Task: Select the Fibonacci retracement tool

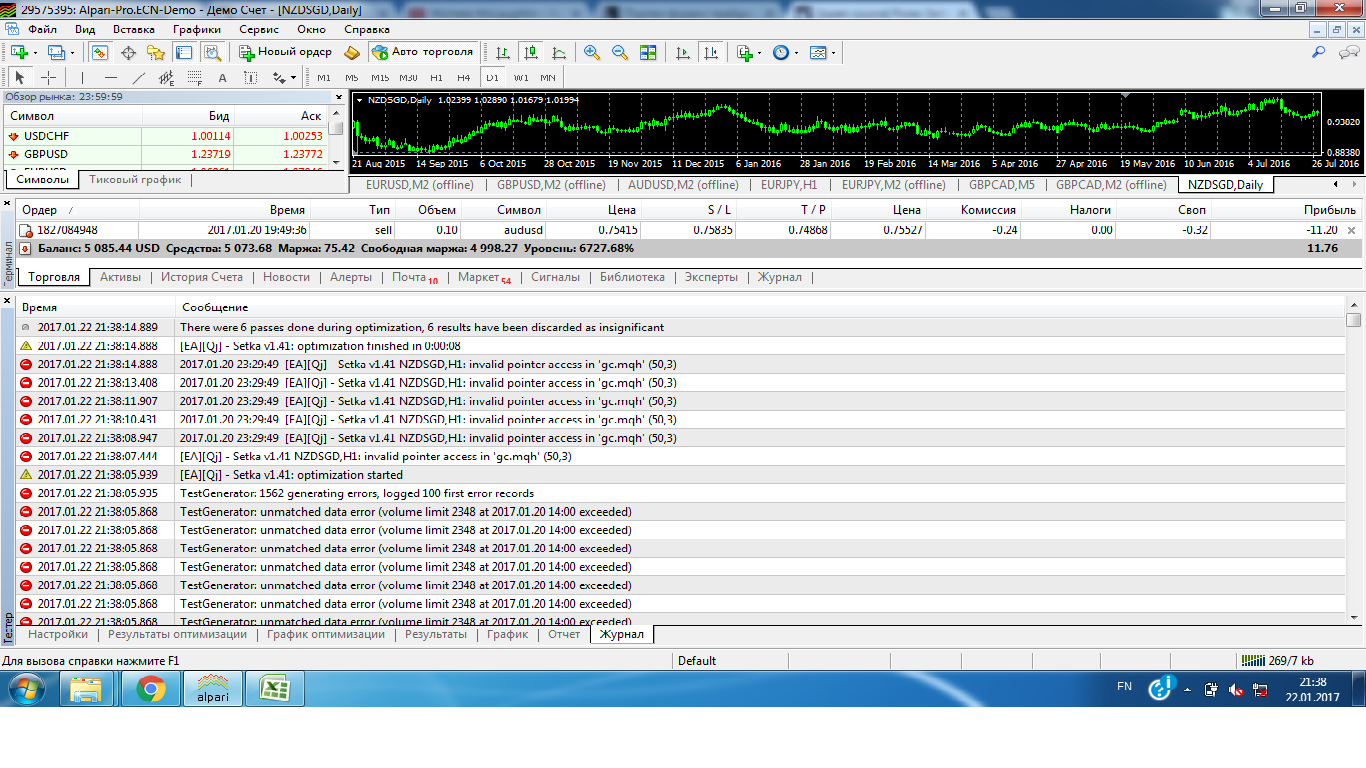Action: [x=194, y=77]
